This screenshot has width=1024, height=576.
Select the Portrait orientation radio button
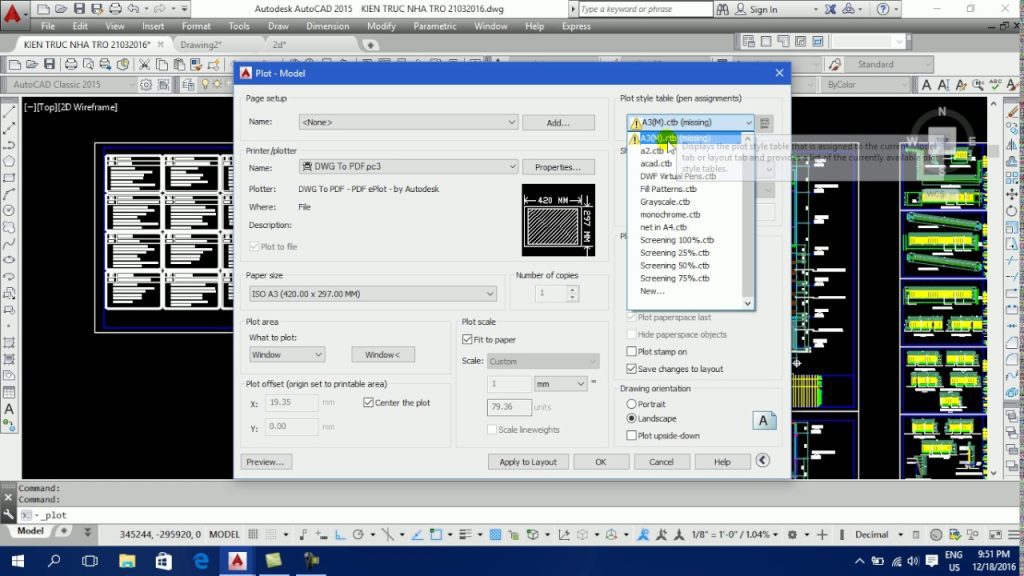pos(631,403)
